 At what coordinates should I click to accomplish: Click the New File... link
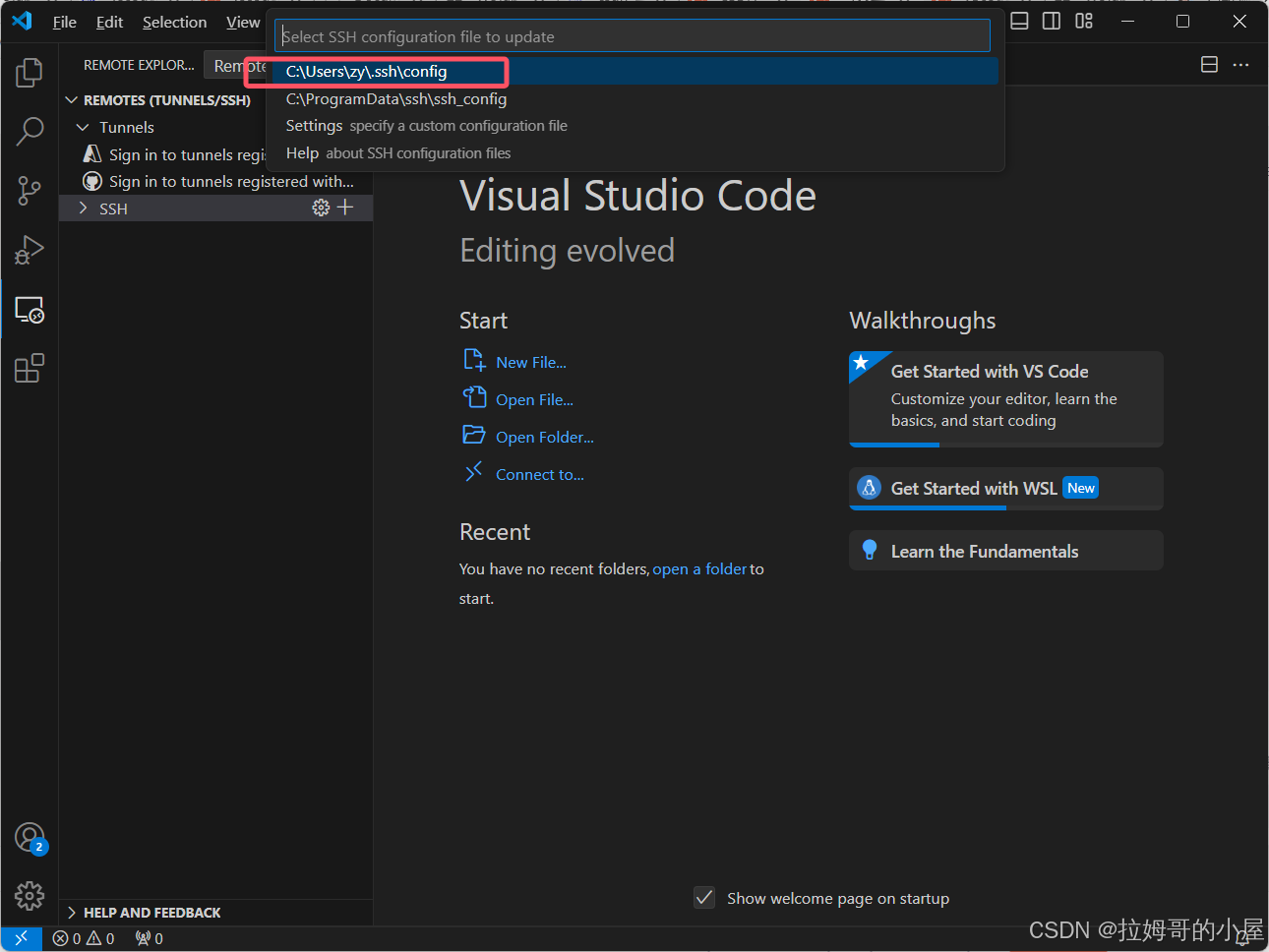click(x=531, y=363)
